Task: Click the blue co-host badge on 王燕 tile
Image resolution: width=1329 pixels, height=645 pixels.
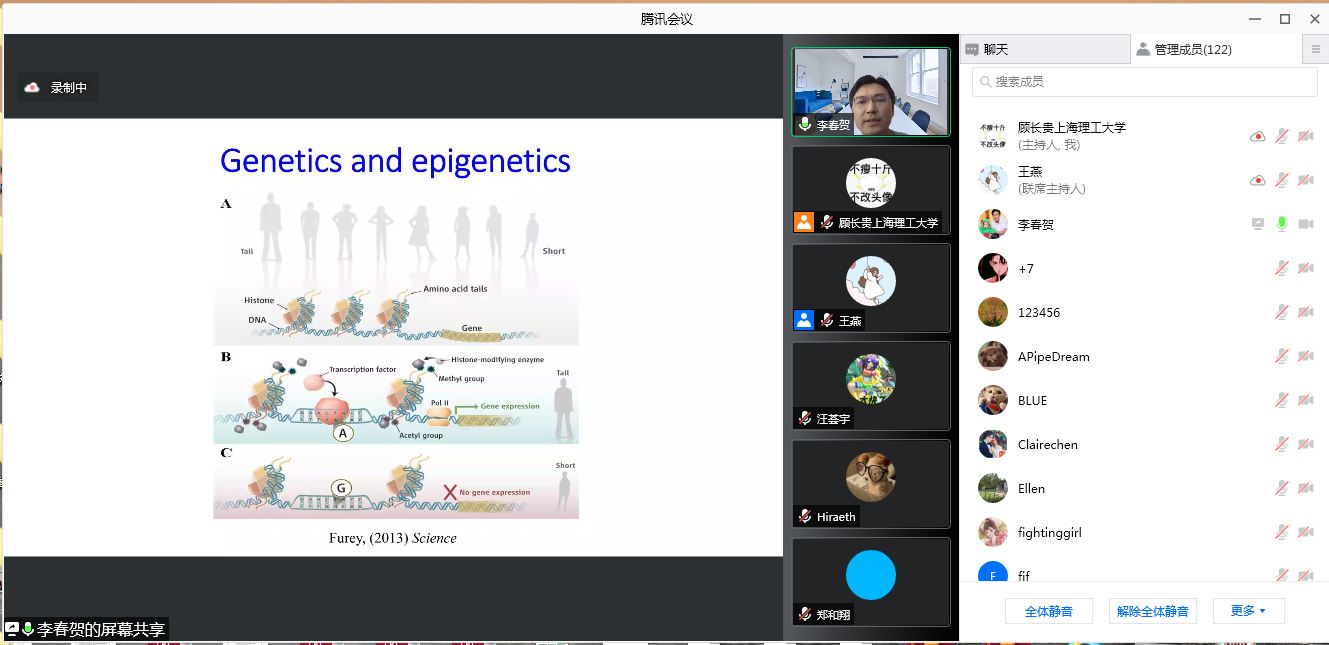Action: tap(804, 320)
